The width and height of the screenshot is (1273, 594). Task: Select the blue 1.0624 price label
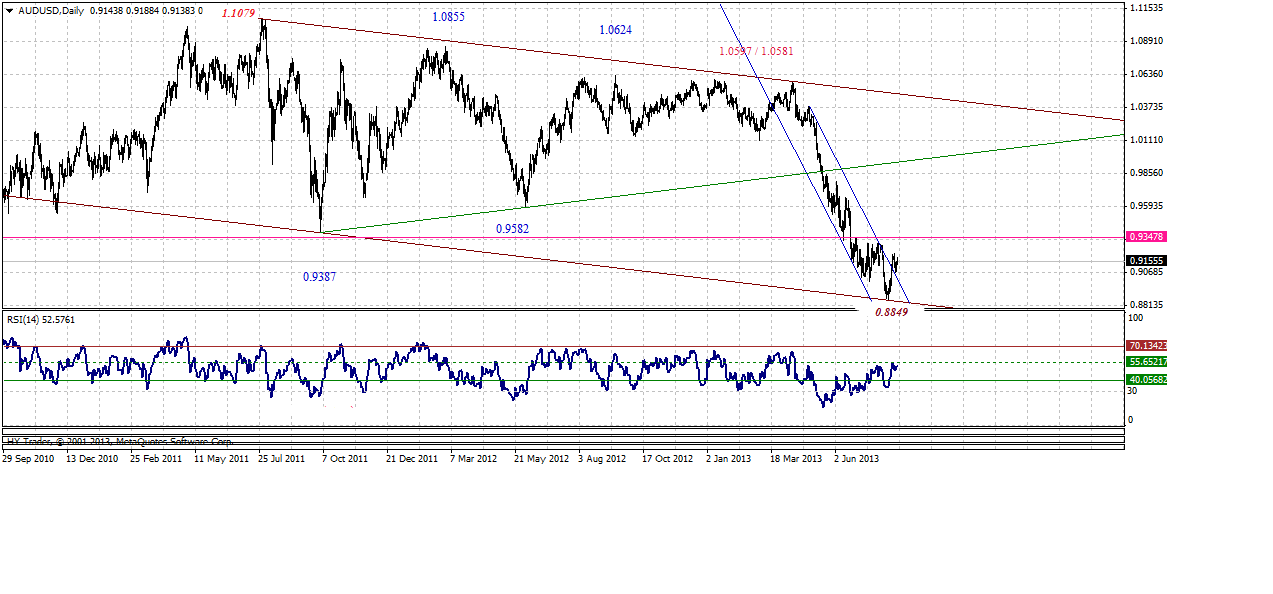tap(615, 30)
